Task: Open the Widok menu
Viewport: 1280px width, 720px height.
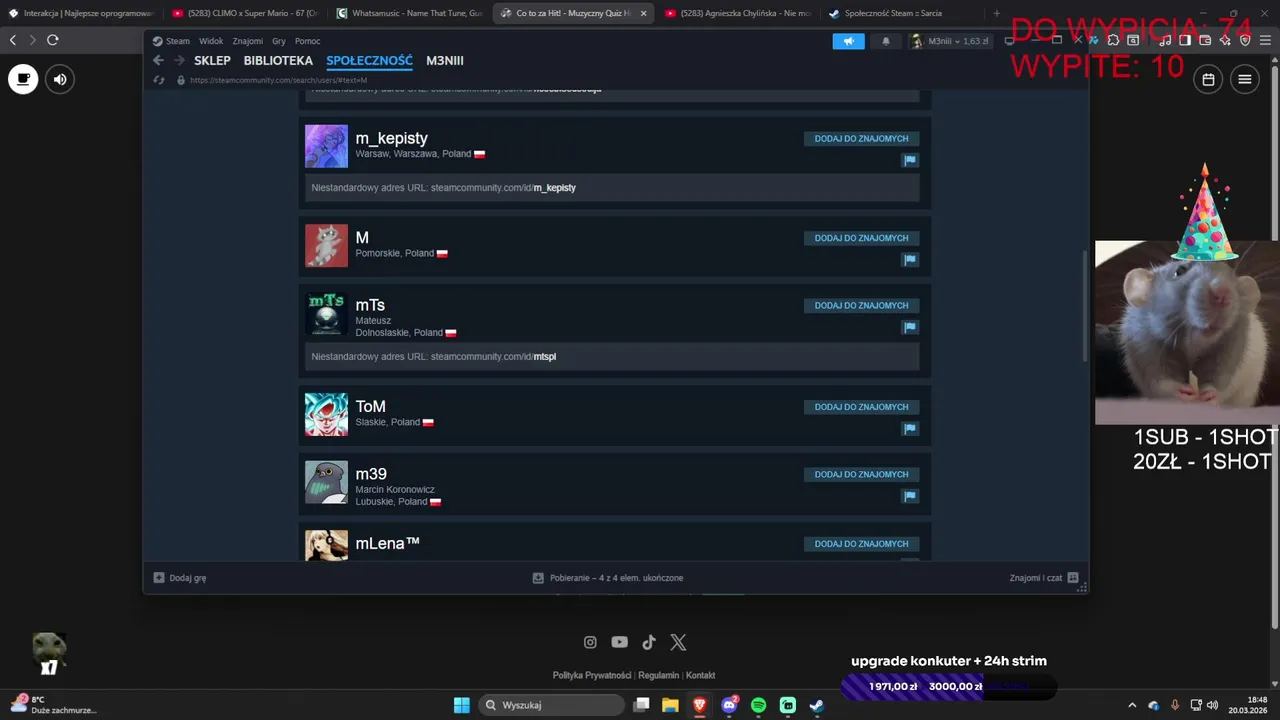Action: pos(211,41)
